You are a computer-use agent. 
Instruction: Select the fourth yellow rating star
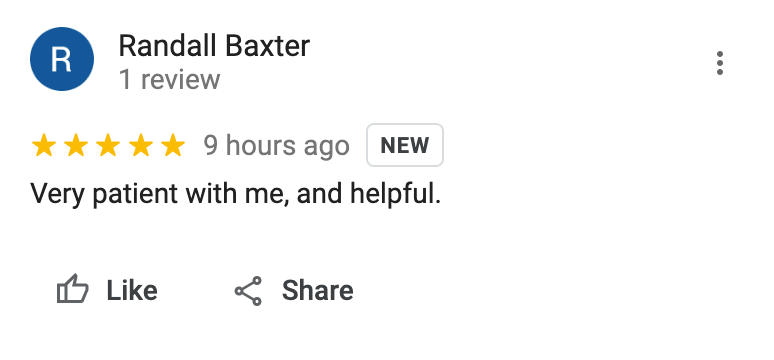pyautogui.click(x=141, y=145)
